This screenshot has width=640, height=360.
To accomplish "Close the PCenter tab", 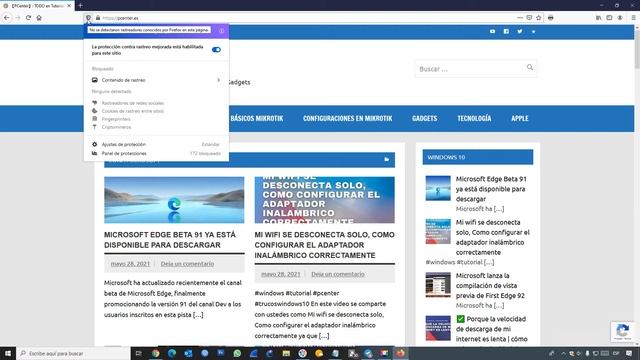I will pyautogui.click(x=69, y=6).
